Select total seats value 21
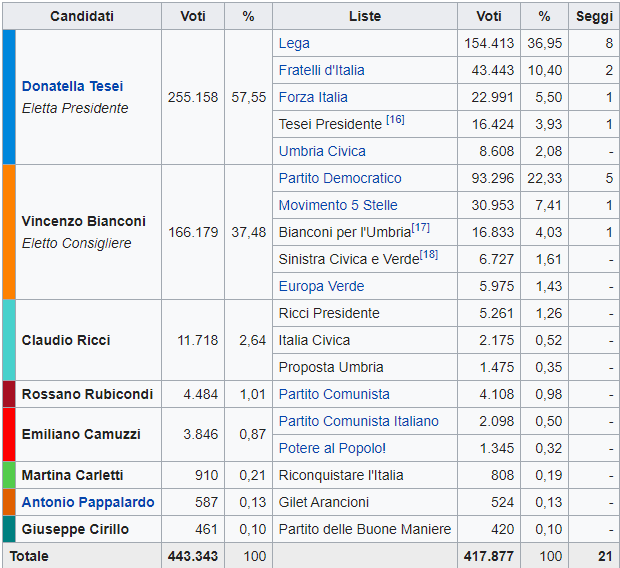This screenshot has width=620, height=568. (x=605, y=556)
